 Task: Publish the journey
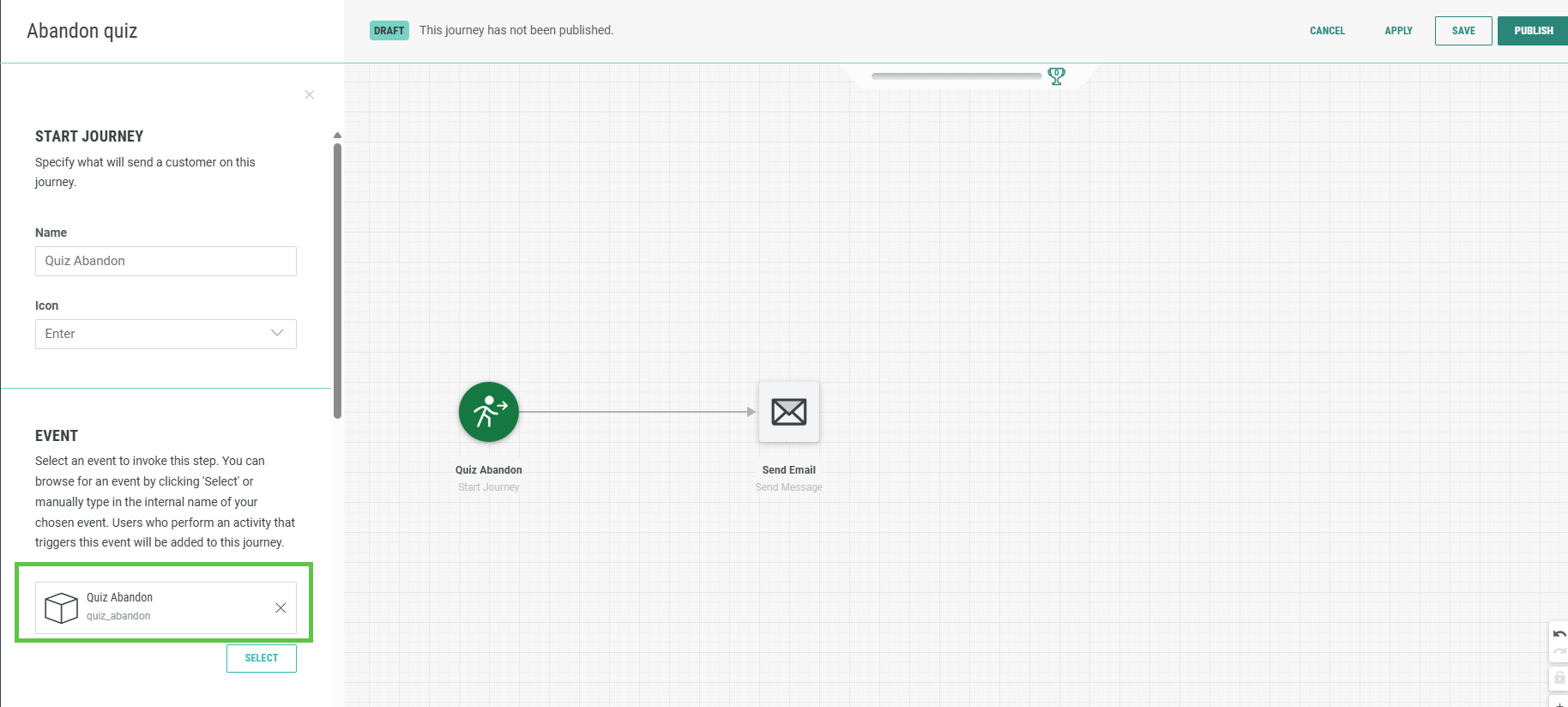click(x=1533, y=31)
